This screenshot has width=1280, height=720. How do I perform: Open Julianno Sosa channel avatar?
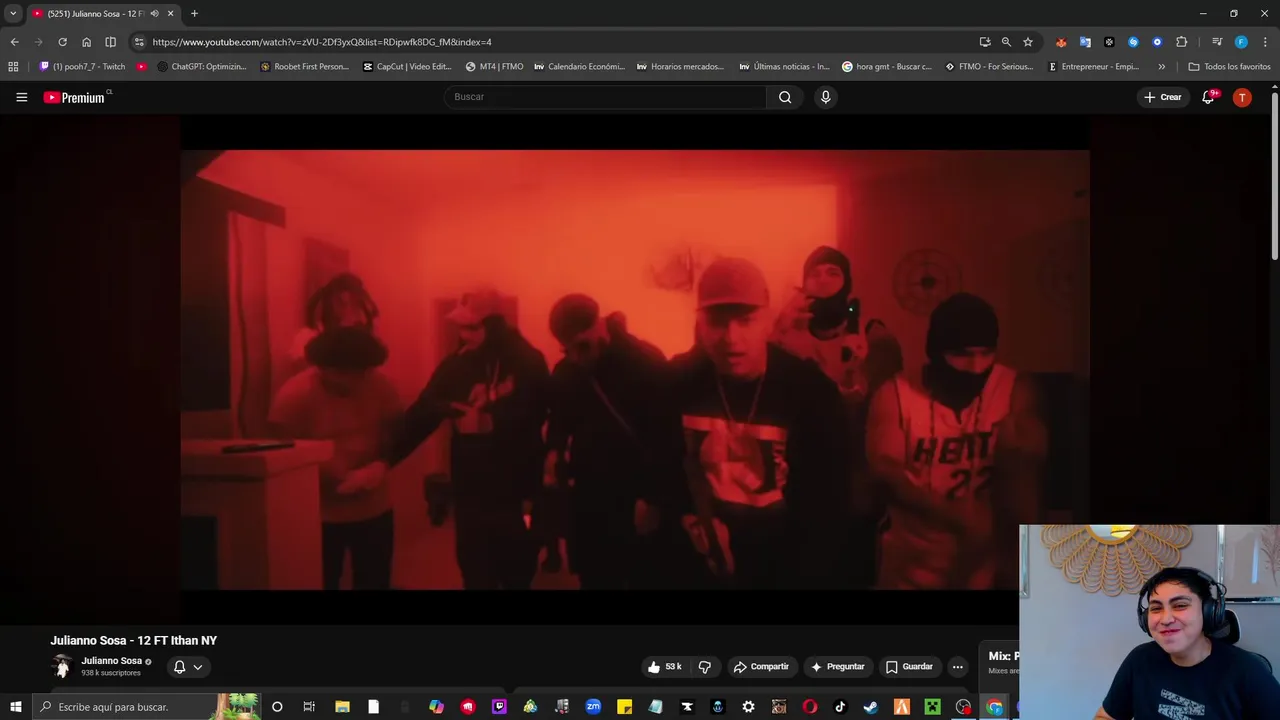point(62,666)
